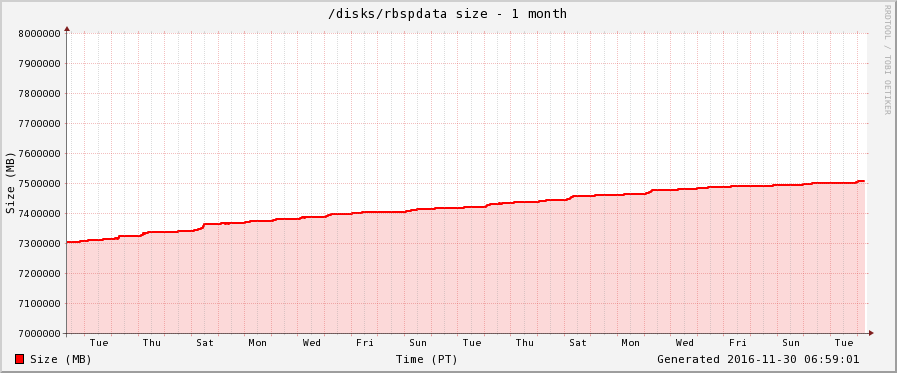This screenshot has width=897, height=373.
Task: Click the 7300000 y-axis label
Action: pyautogui.click(x=40, y=244)
